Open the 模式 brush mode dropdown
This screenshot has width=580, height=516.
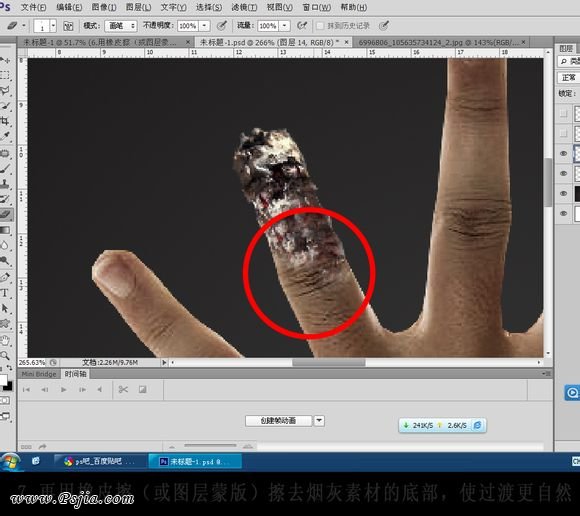click(x=121, y=26)
